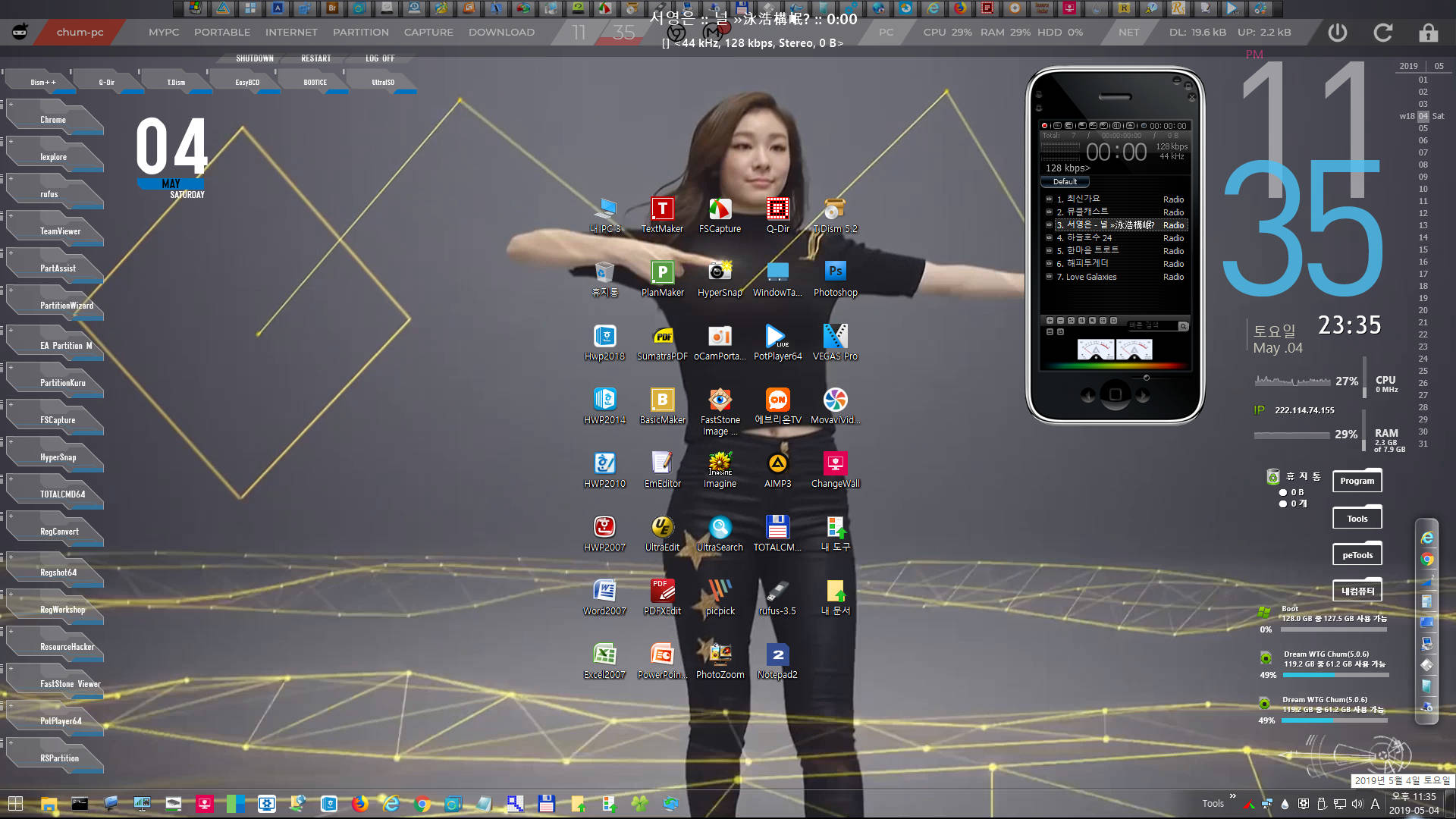Open the Excel2007 desktop icon
Image resolution: width=1456 pixels, height=819 pixels.
pos(604,661)
